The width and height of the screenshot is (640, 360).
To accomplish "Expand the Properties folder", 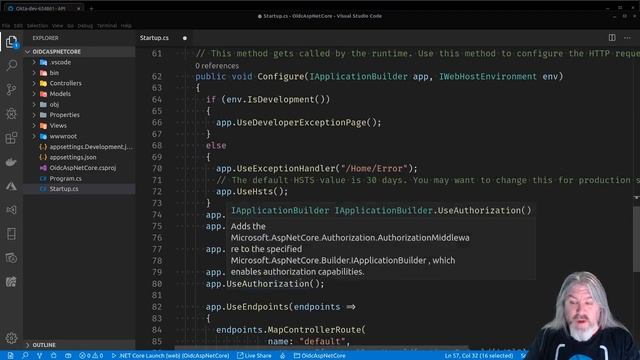I will pyautogui.click(x=34, y=115).
